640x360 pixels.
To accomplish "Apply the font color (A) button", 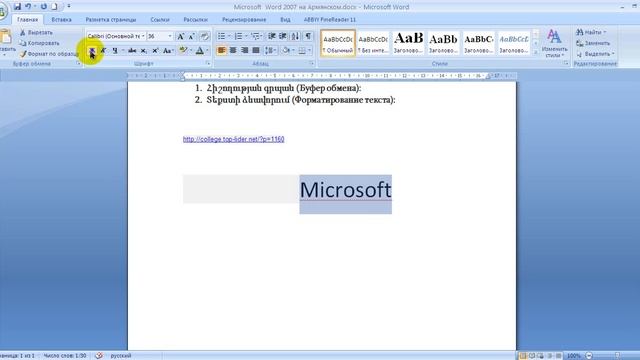I will [x=200, y=51].
